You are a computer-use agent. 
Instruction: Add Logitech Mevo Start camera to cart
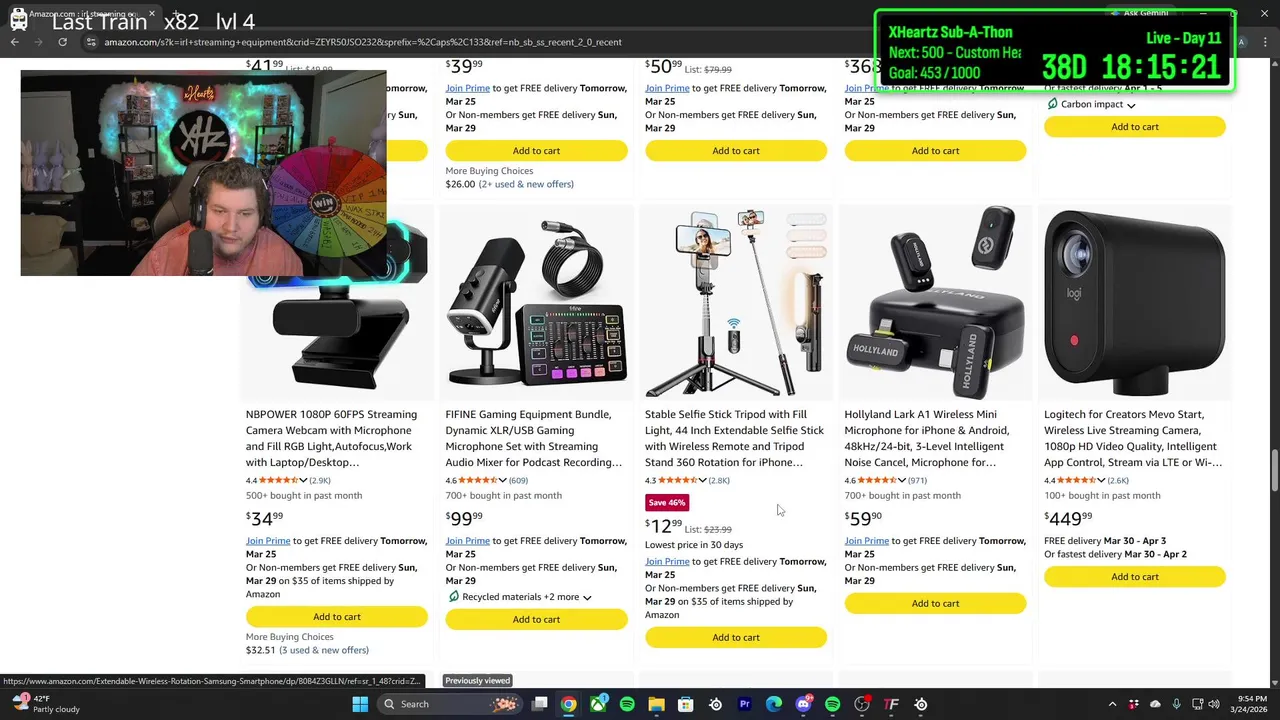click(x=1135, y=577)
